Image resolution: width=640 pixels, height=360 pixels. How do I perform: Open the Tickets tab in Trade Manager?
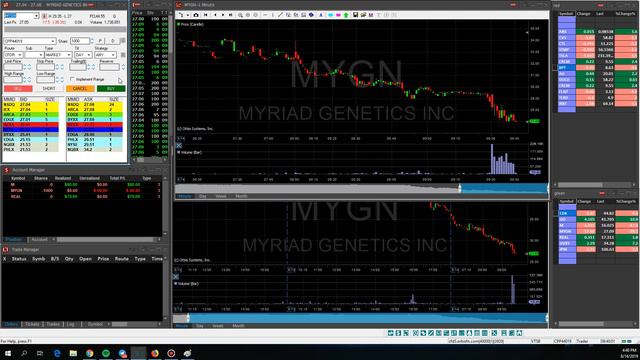coord(32,324)
